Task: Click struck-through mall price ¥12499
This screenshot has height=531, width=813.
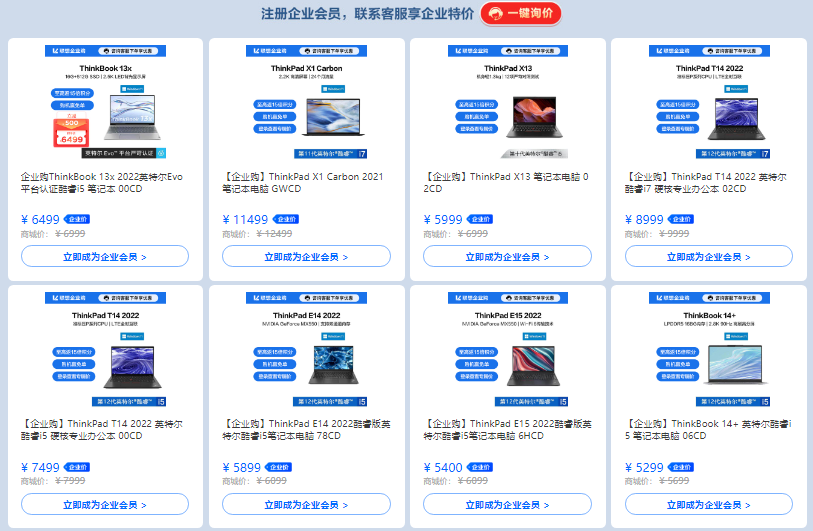Action: [x=274, y=234]
